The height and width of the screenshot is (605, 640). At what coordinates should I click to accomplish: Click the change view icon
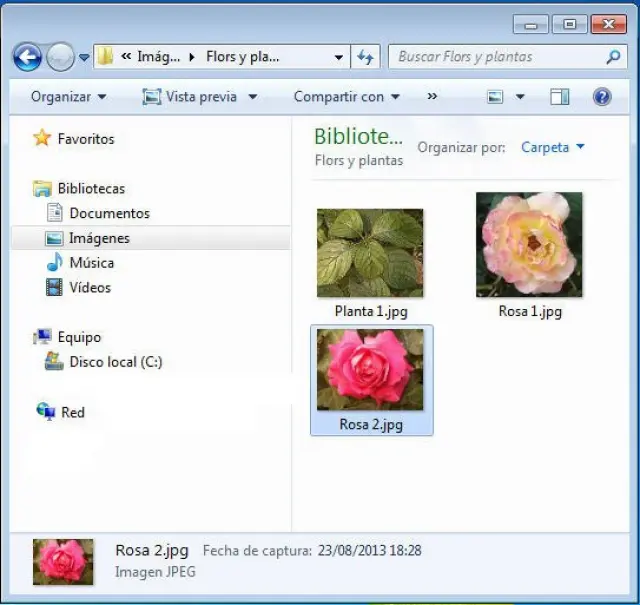(x=495, y=97)
